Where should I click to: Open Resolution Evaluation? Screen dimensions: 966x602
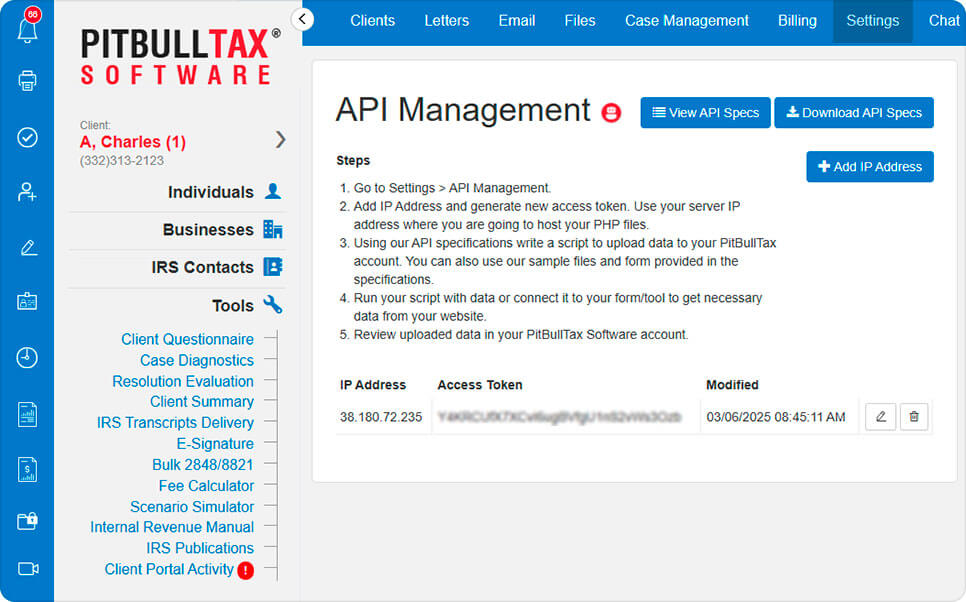coord(183,381)
